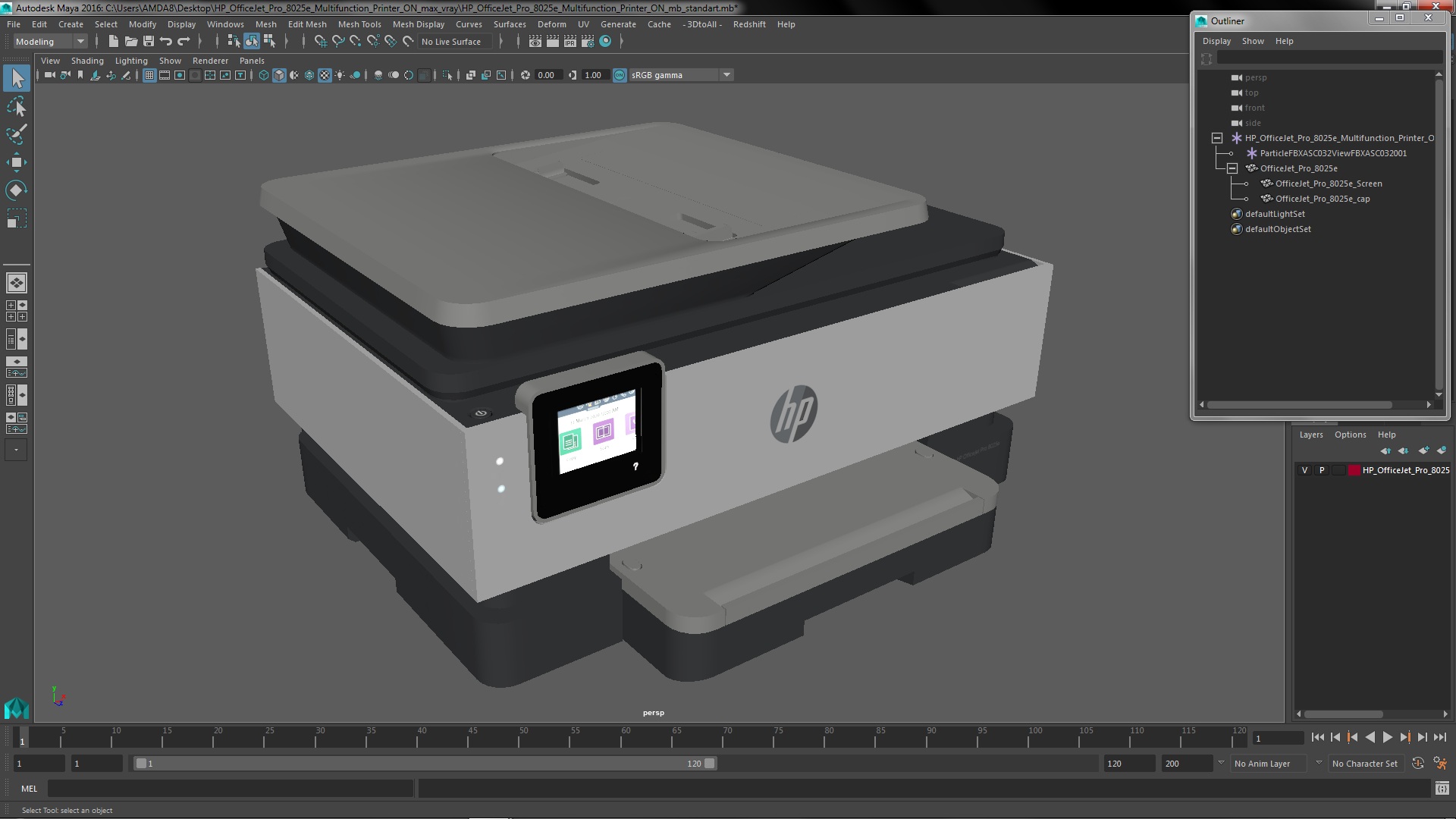Collapse the OfficeJet_Pro_8025e group in the Outliner
The height and width of the screenshot is (819, 1456).
coord(1232,168)
